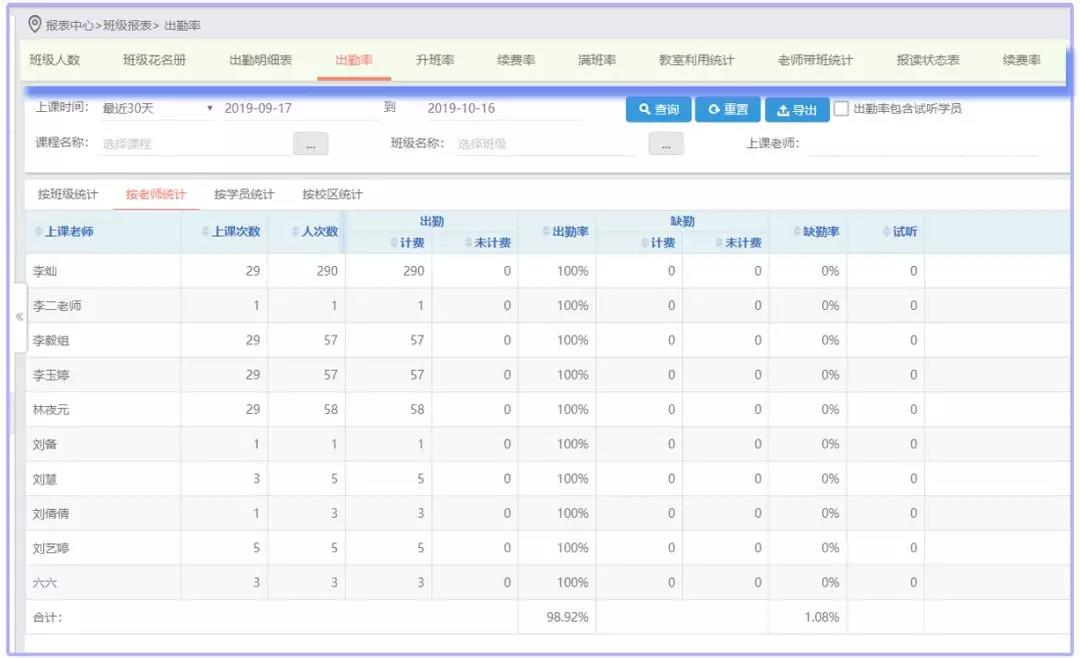The width and height of the screenshot is (1080, 658).
Task: Switch to the 出勤明细表 tab
Action: pyautogui.click(x=262, y=60)
